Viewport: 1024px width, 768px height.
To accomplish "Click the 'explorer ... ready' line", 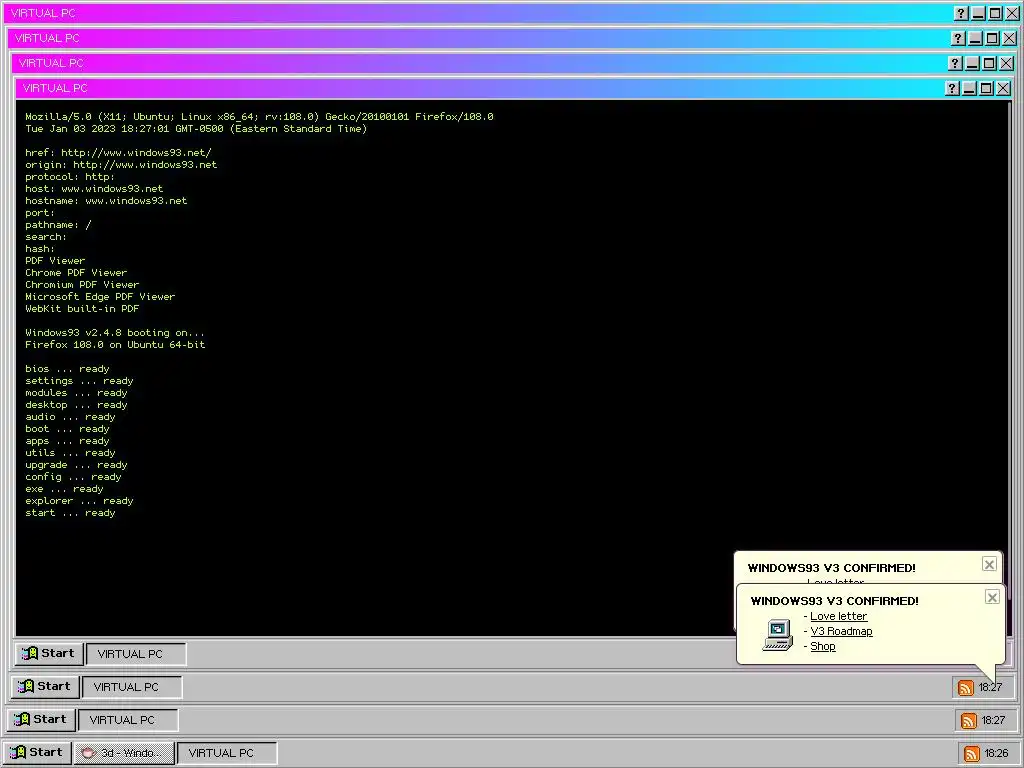I will pyautogui.click(x=79, y=501).
